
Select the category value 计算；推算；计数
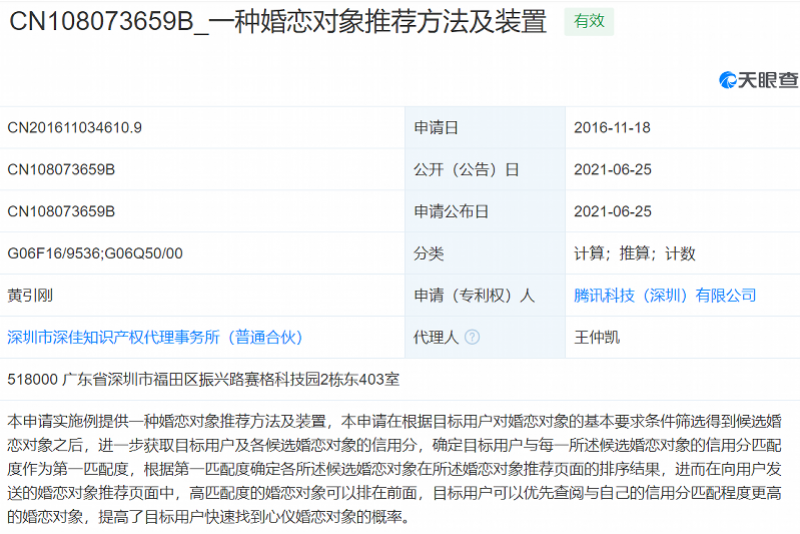(x=634, y=253)
